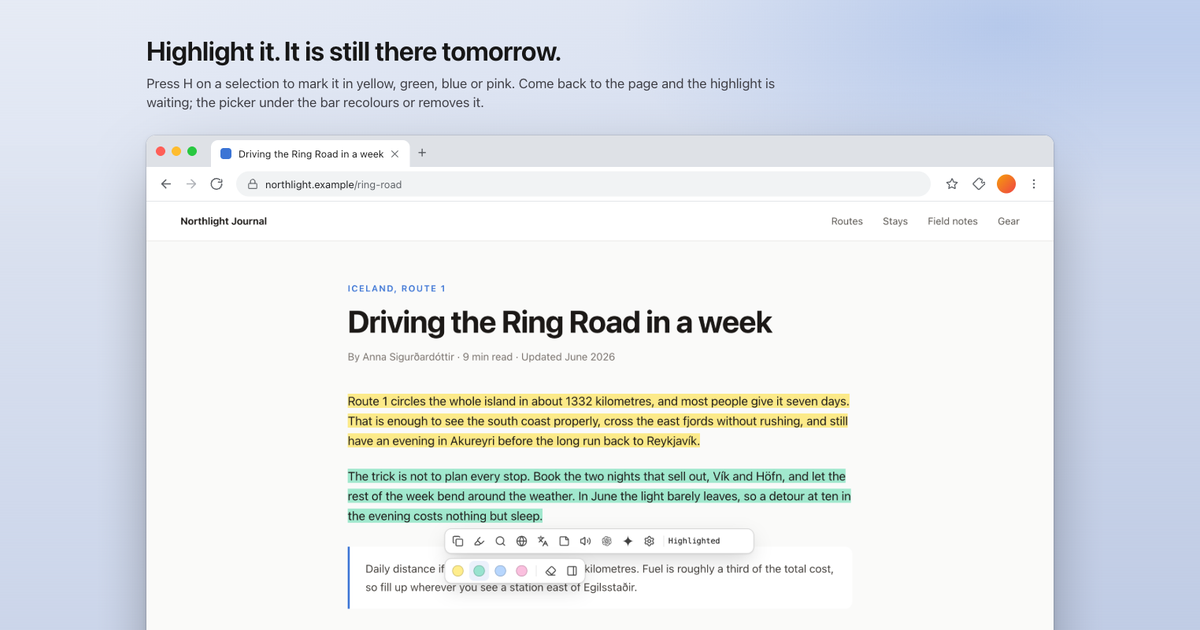The image size is (1200, 630).
Task: Click the globe icon in the selection toolbar
Action: pyautogui.click(x=522, y=541)
